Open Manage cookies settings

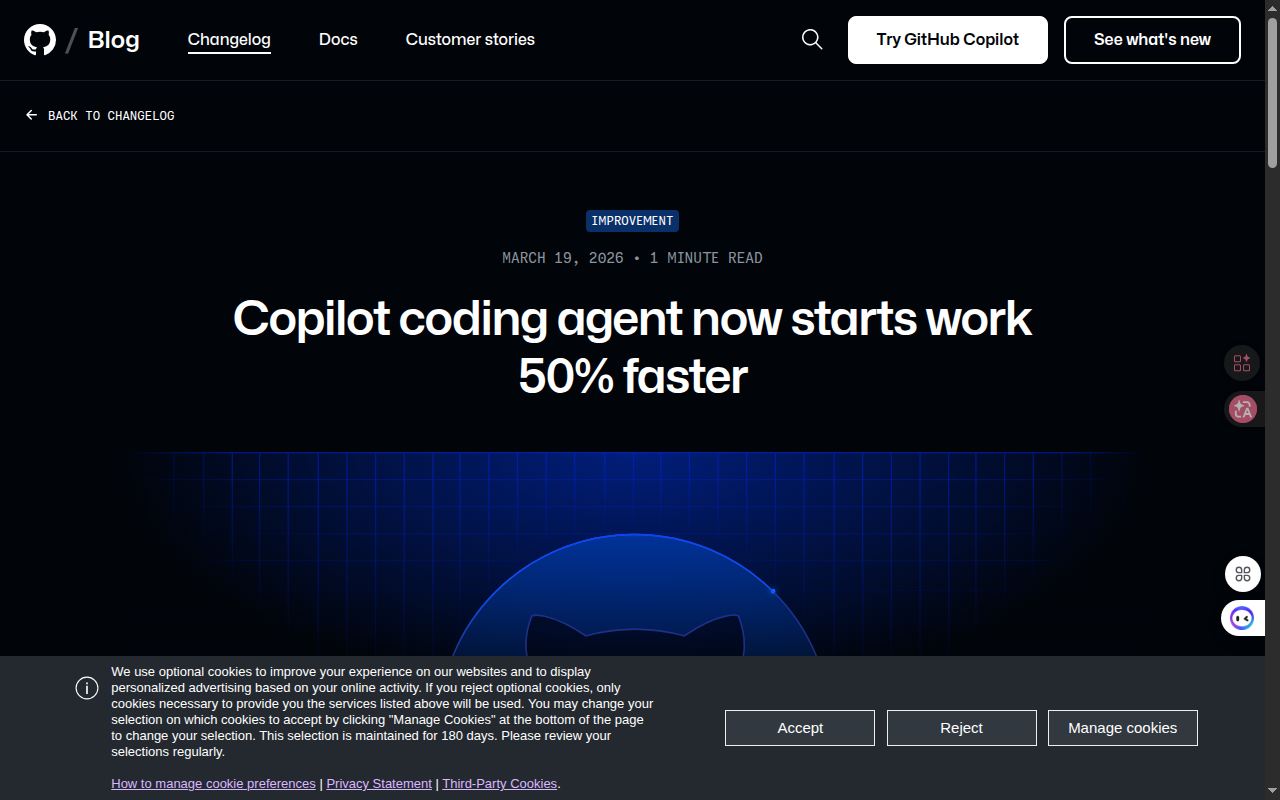click(1123, 728)
